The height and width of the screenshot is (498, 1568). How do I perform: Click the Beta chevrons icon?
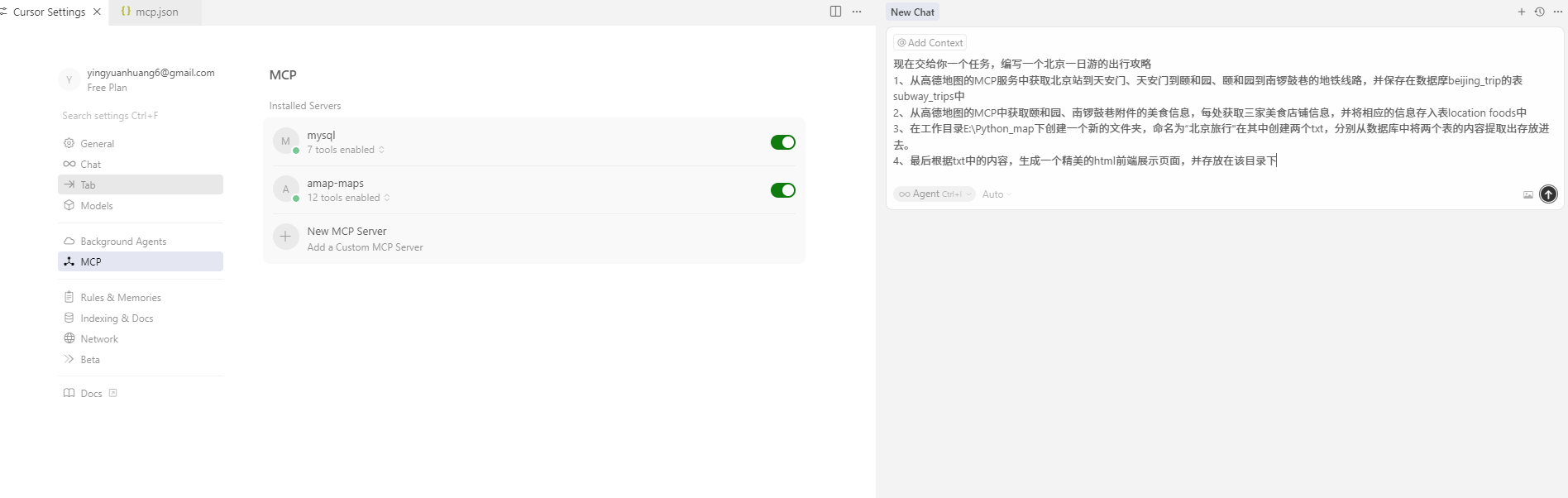69,359
